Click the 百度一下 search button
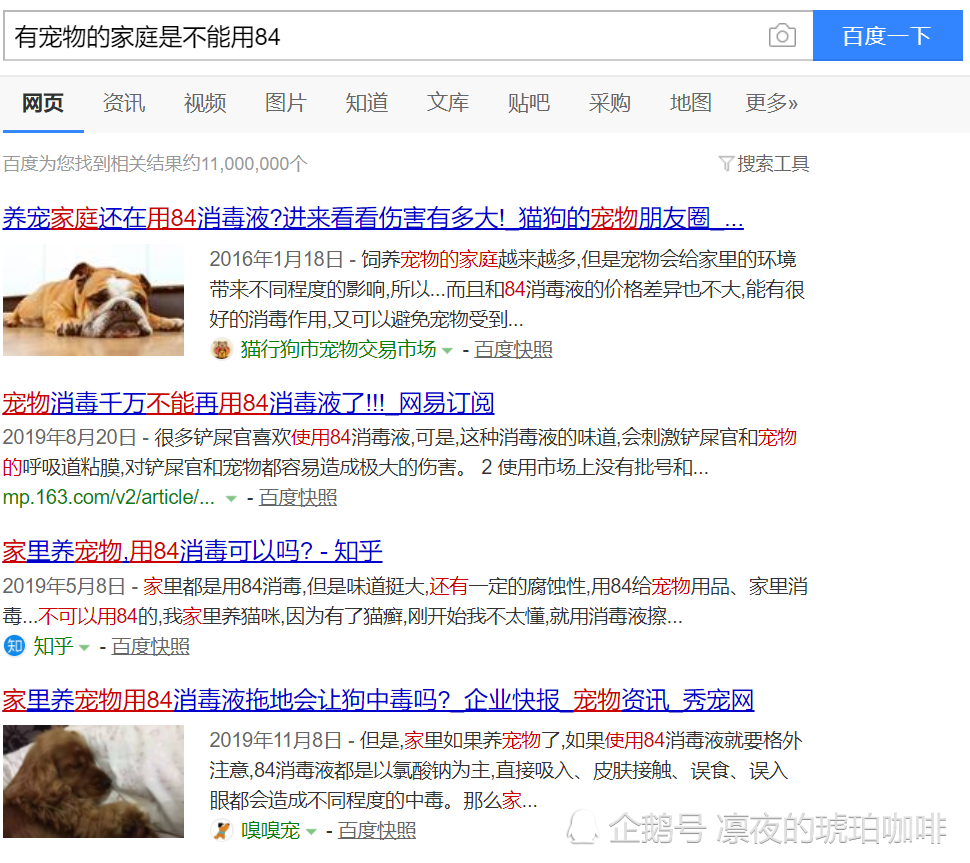This screenshot has height=863, width=970. pyautogui.click(x=887, y=35)
